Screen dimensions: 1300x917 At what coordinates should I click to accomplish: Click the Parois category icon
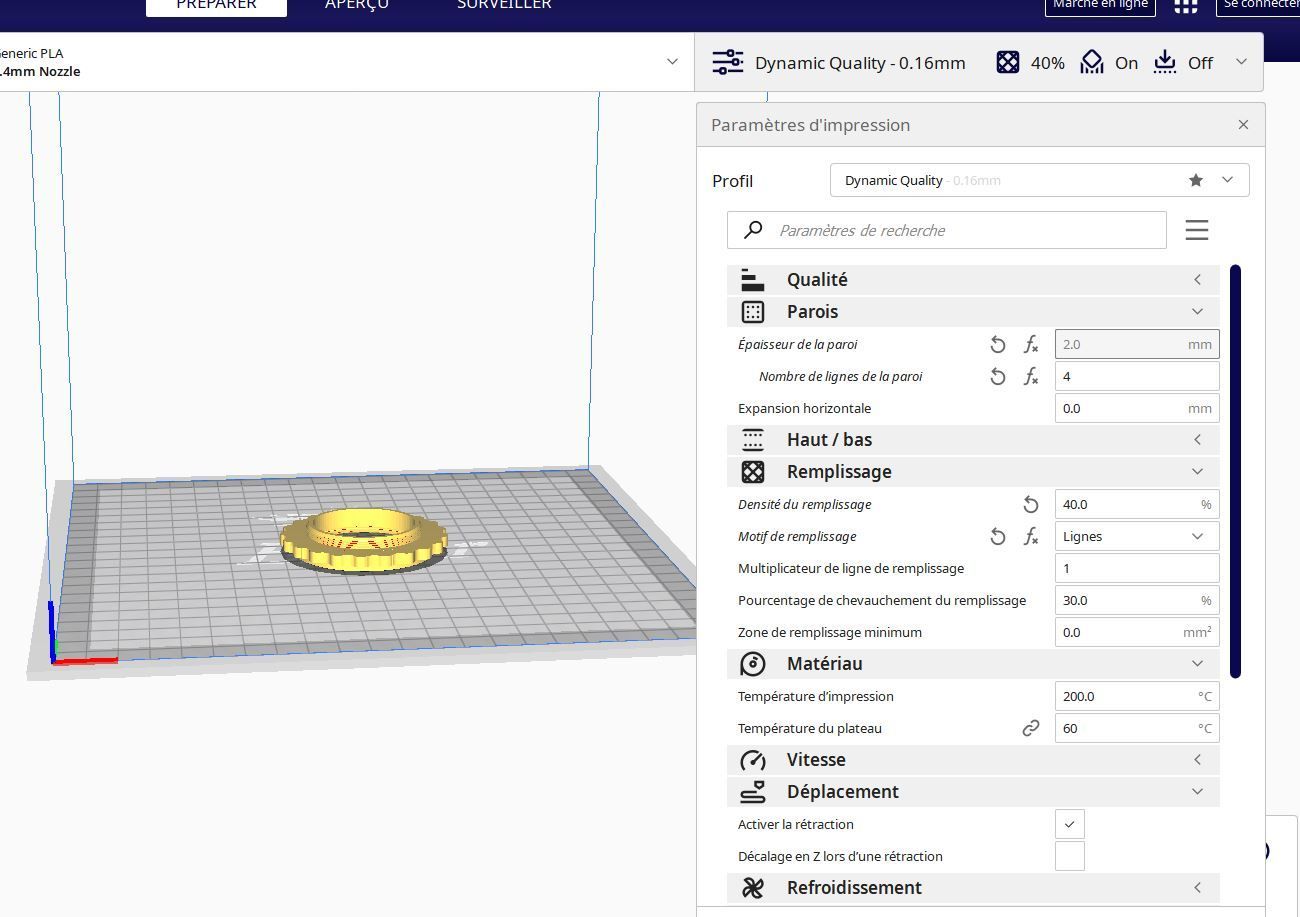point(753,312)
